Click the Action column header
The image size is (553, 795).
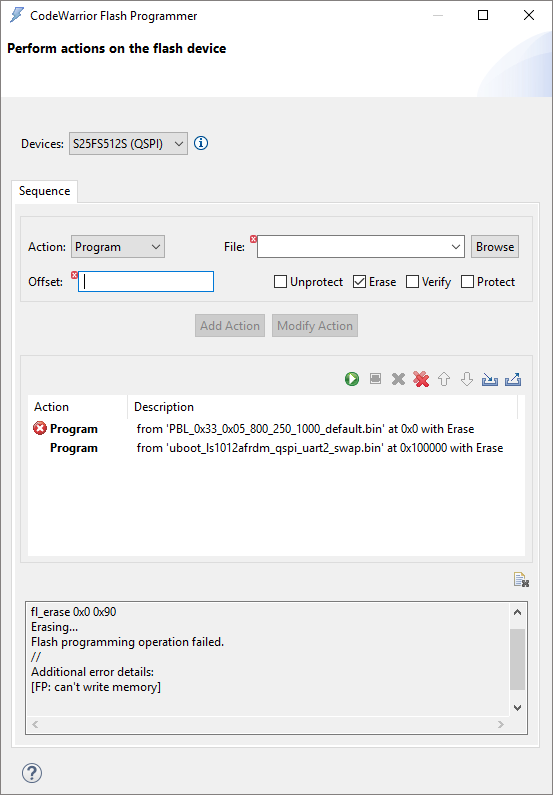click(x=78, y=407)
